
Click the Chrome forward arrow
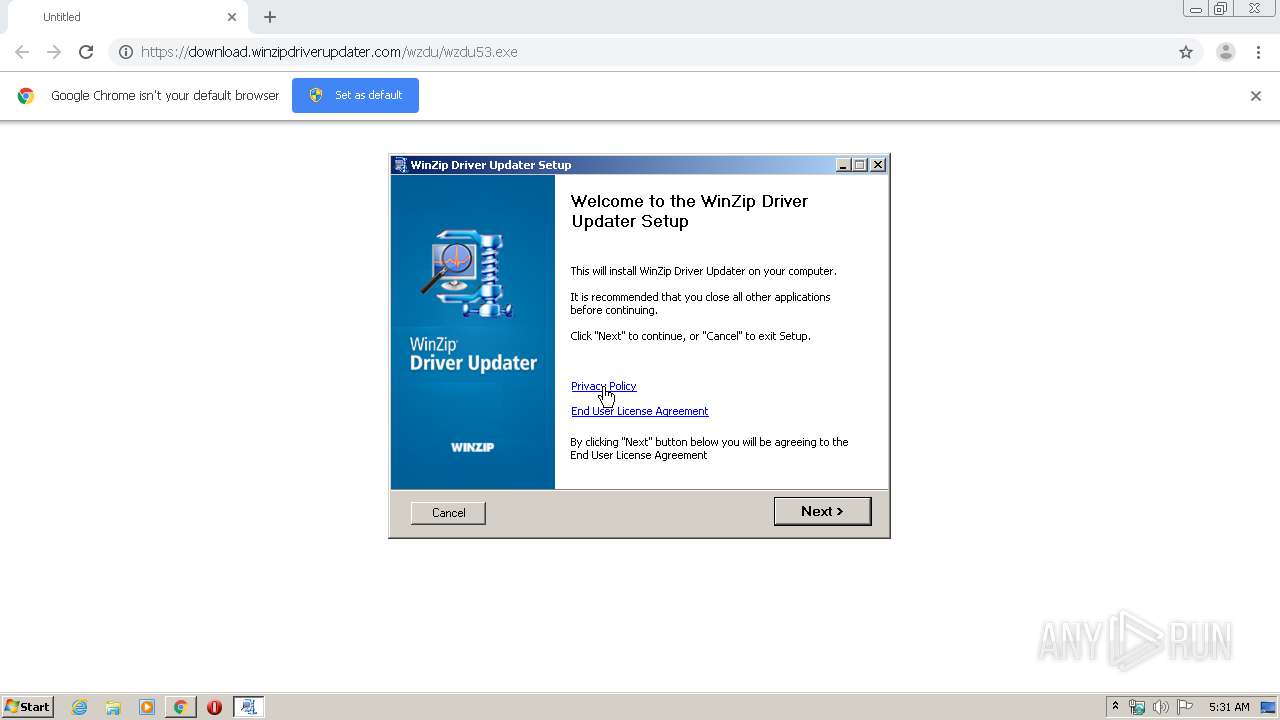click(x=54, y=52)
